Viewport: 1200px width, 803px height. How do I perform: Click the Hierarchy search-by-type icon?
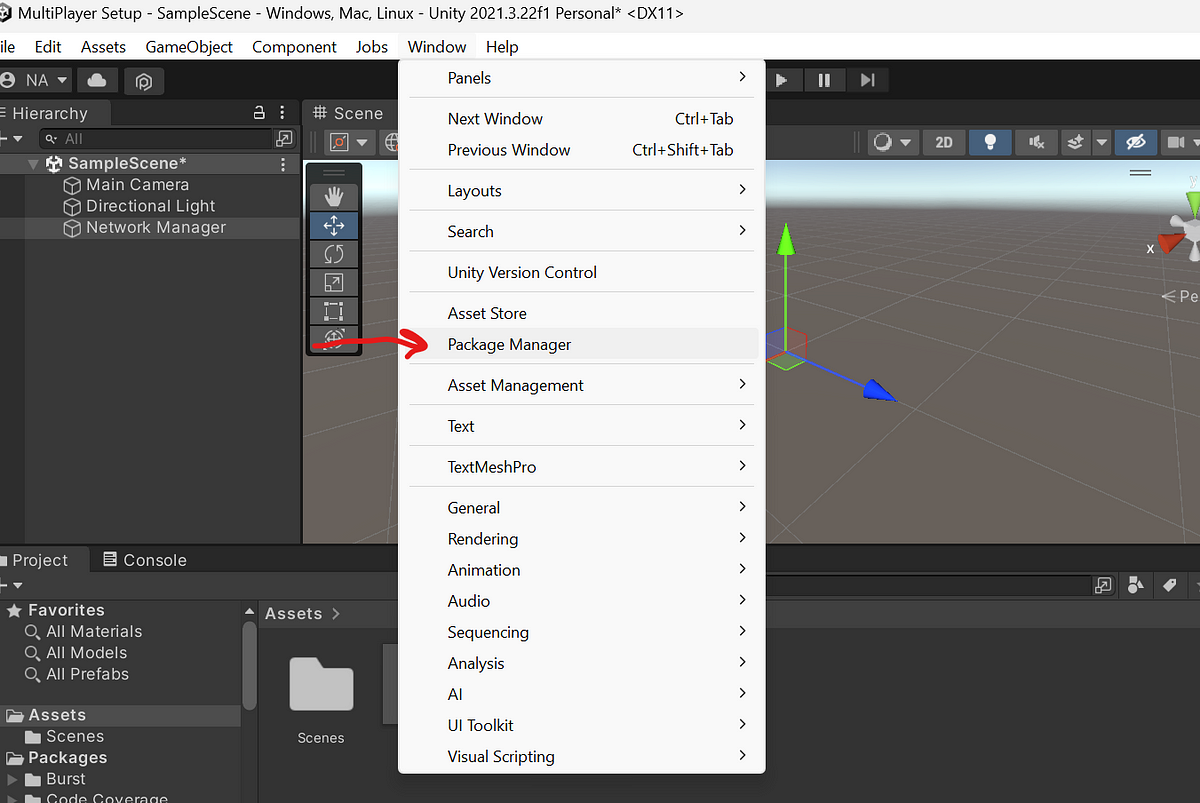click(x=285, y=138)
